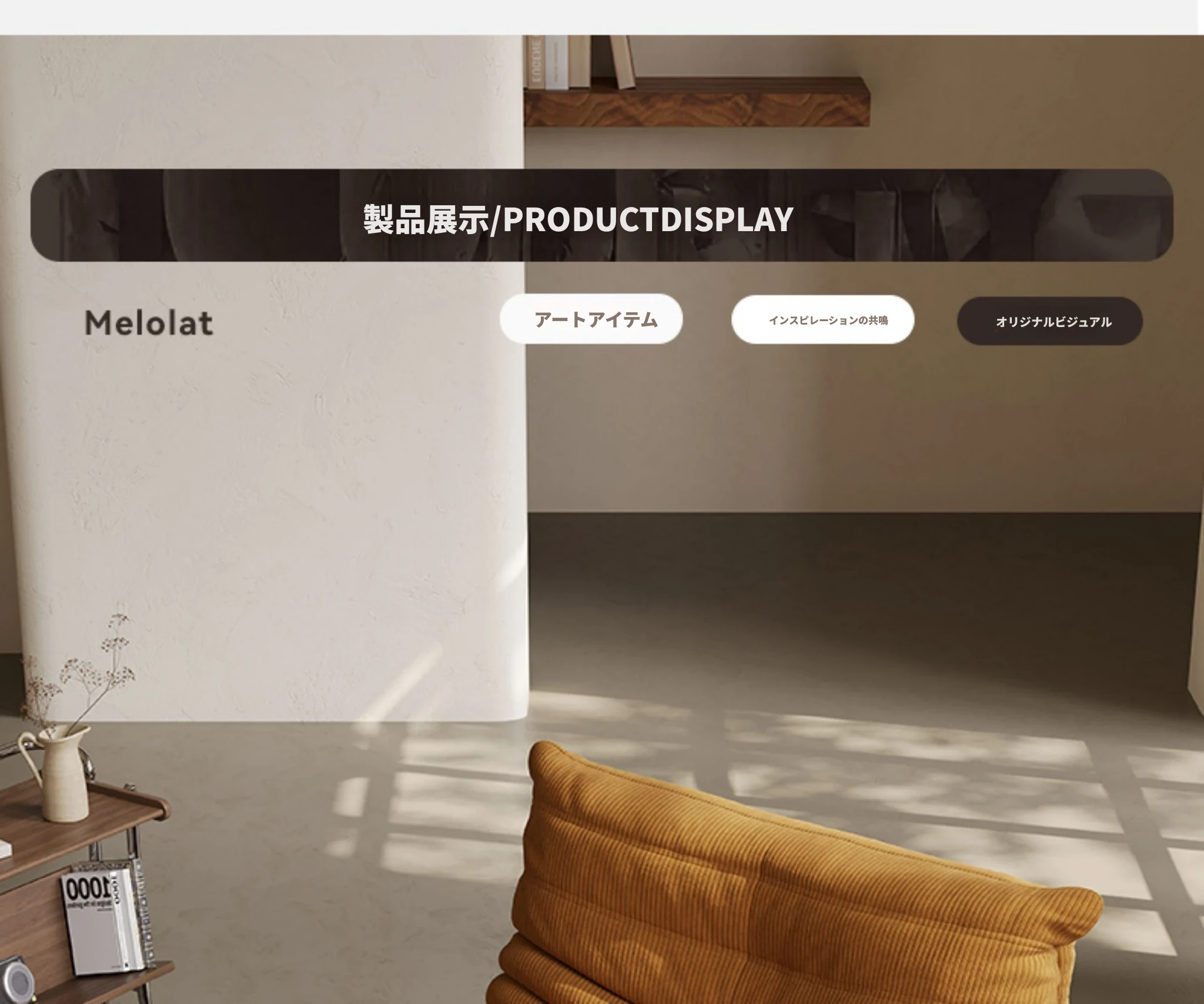Click the 製品展示/PRODUCTDISPLAY heading text

tap(578, 219)
